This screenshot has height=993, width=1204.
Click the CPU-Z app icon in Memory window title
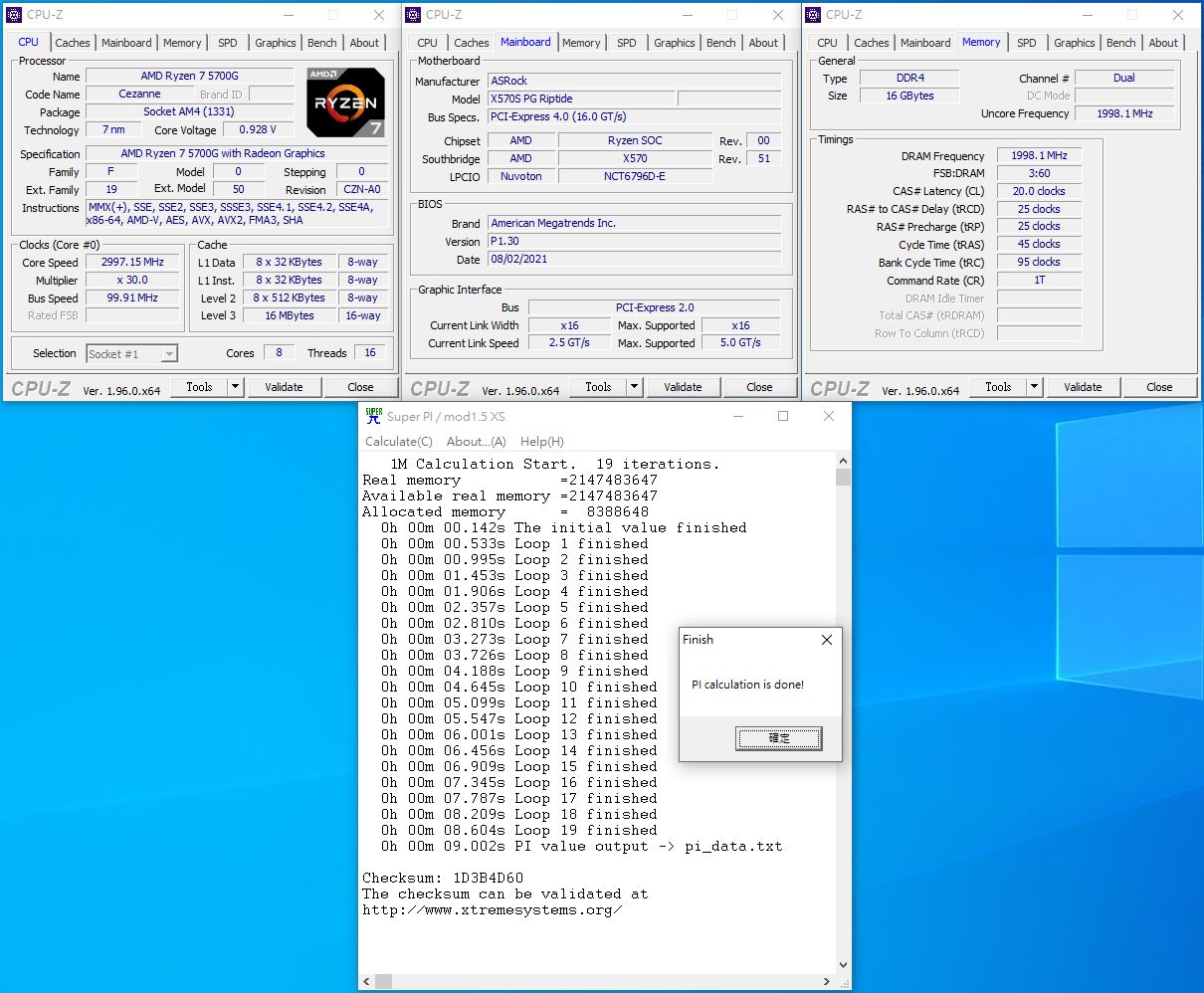click(x=814, y=15)
